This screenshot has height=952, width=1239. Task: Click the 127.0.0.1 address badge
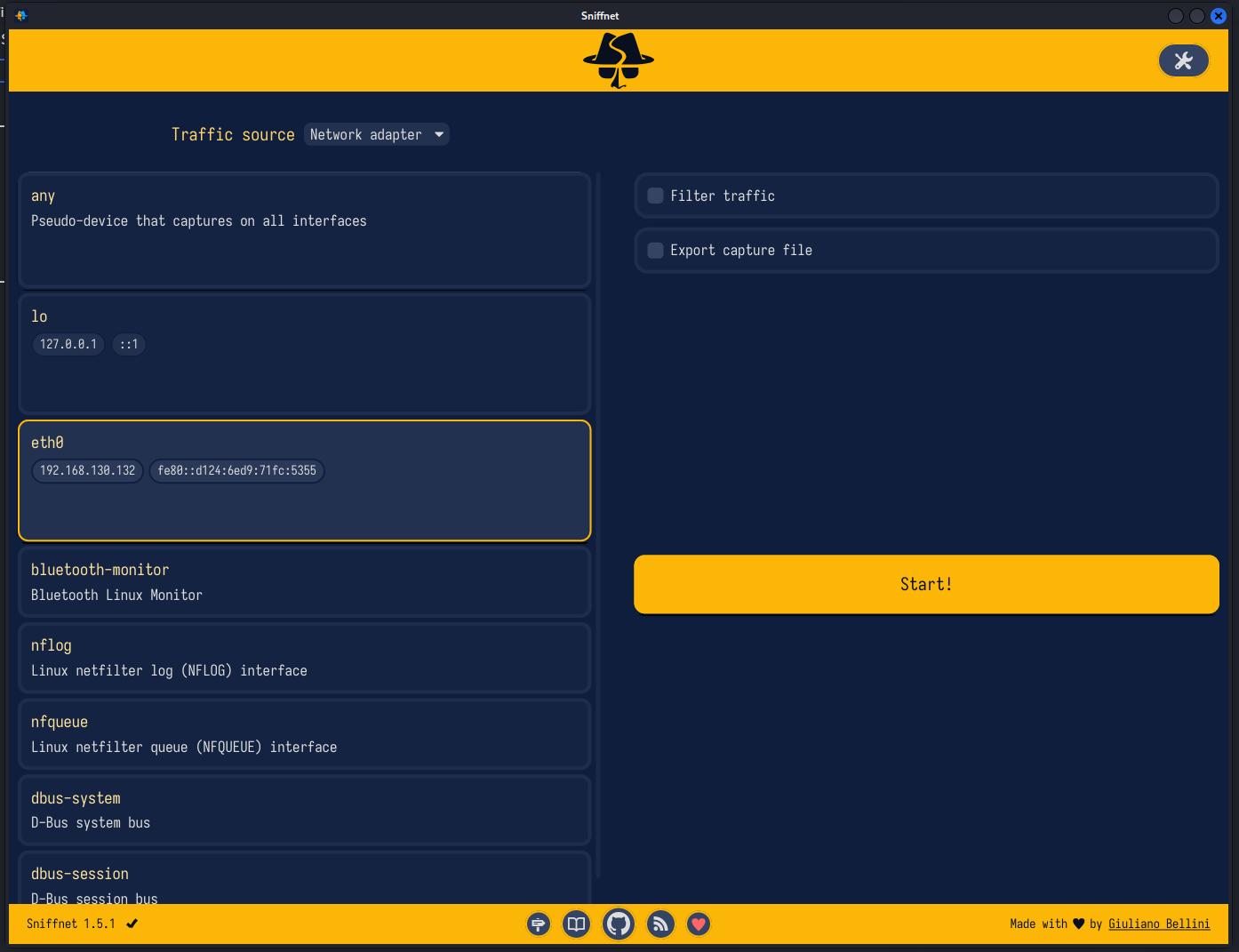pyautogui.click(x=68, y=344)
